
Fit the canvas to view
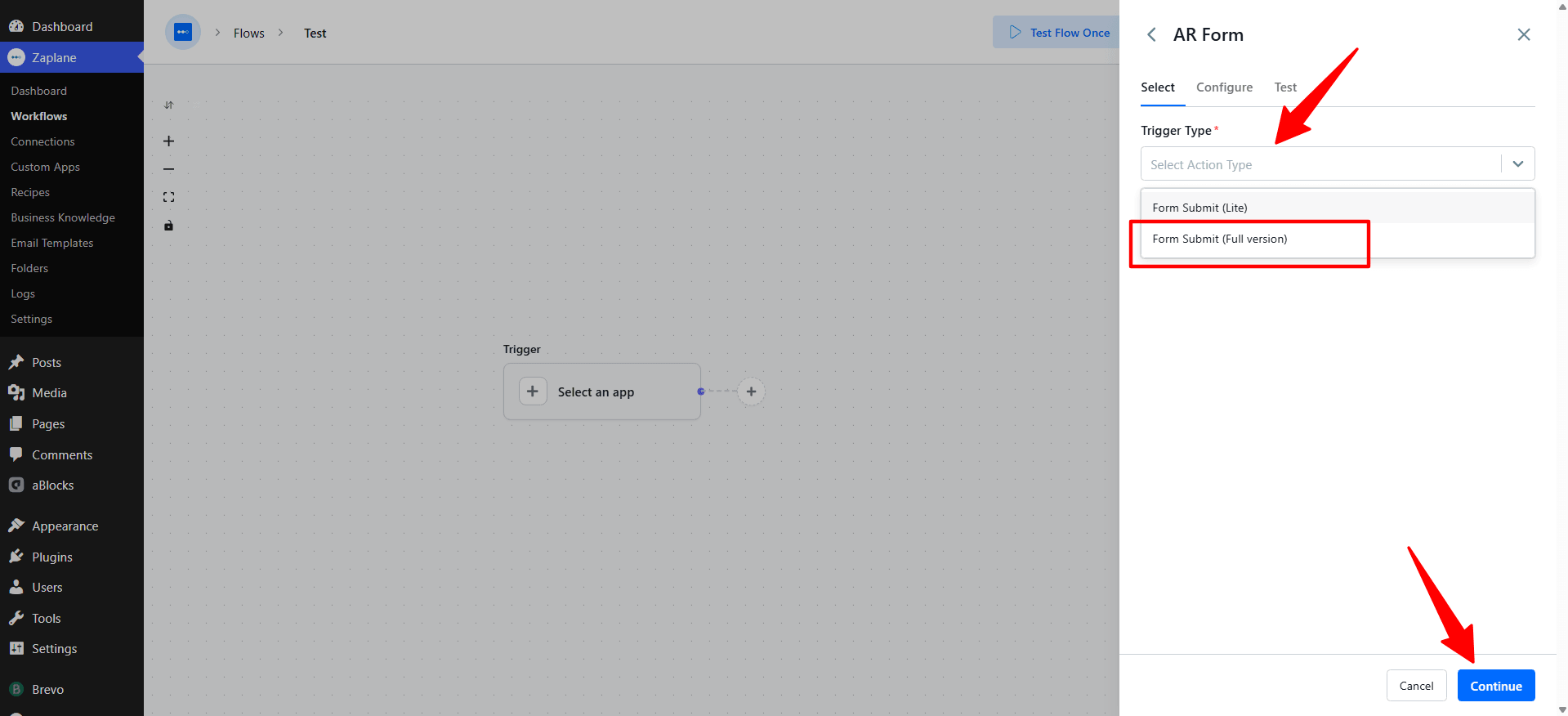tap(168, 197)
